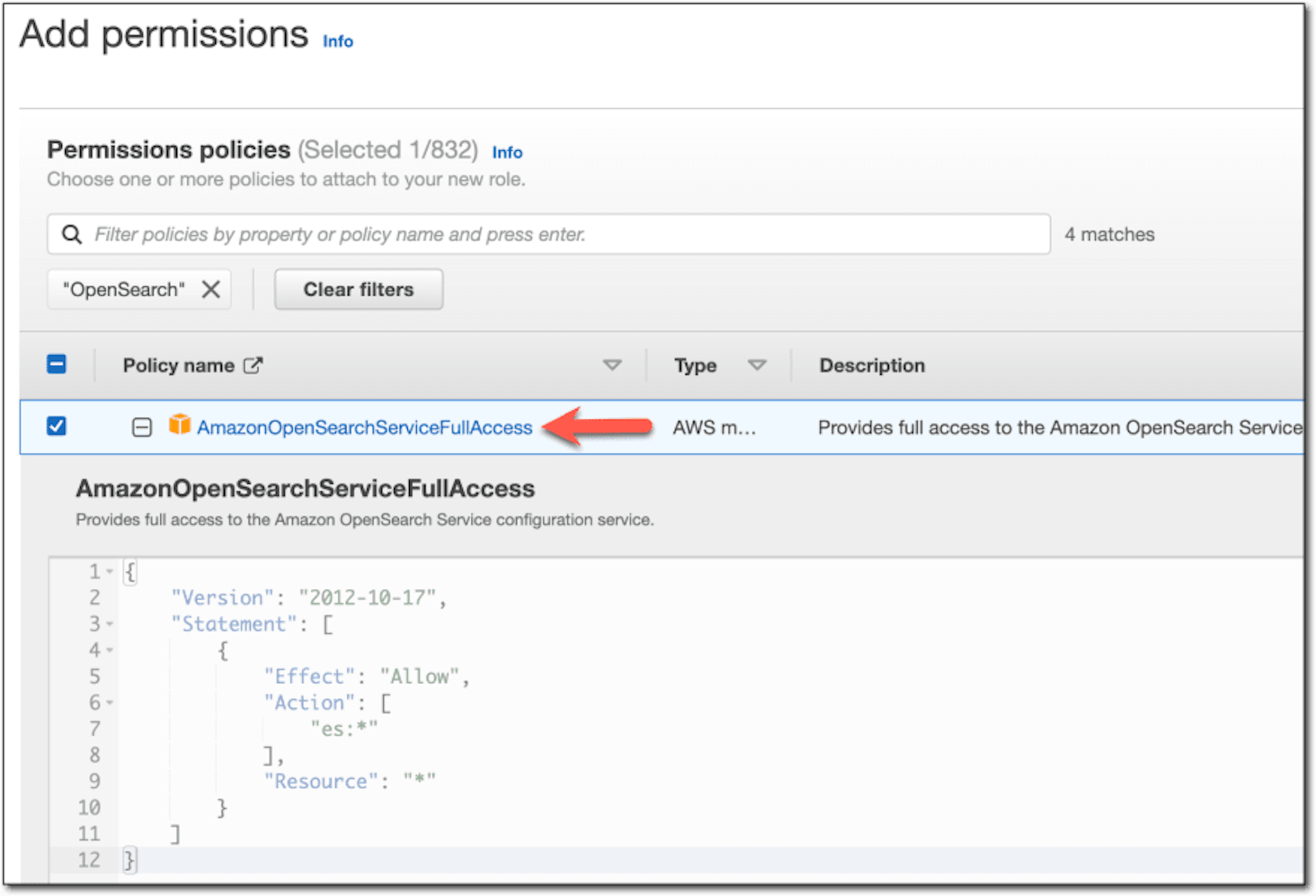Open Info link next to Add permissions
1316x896 pixels.
[x=338, y=41]
